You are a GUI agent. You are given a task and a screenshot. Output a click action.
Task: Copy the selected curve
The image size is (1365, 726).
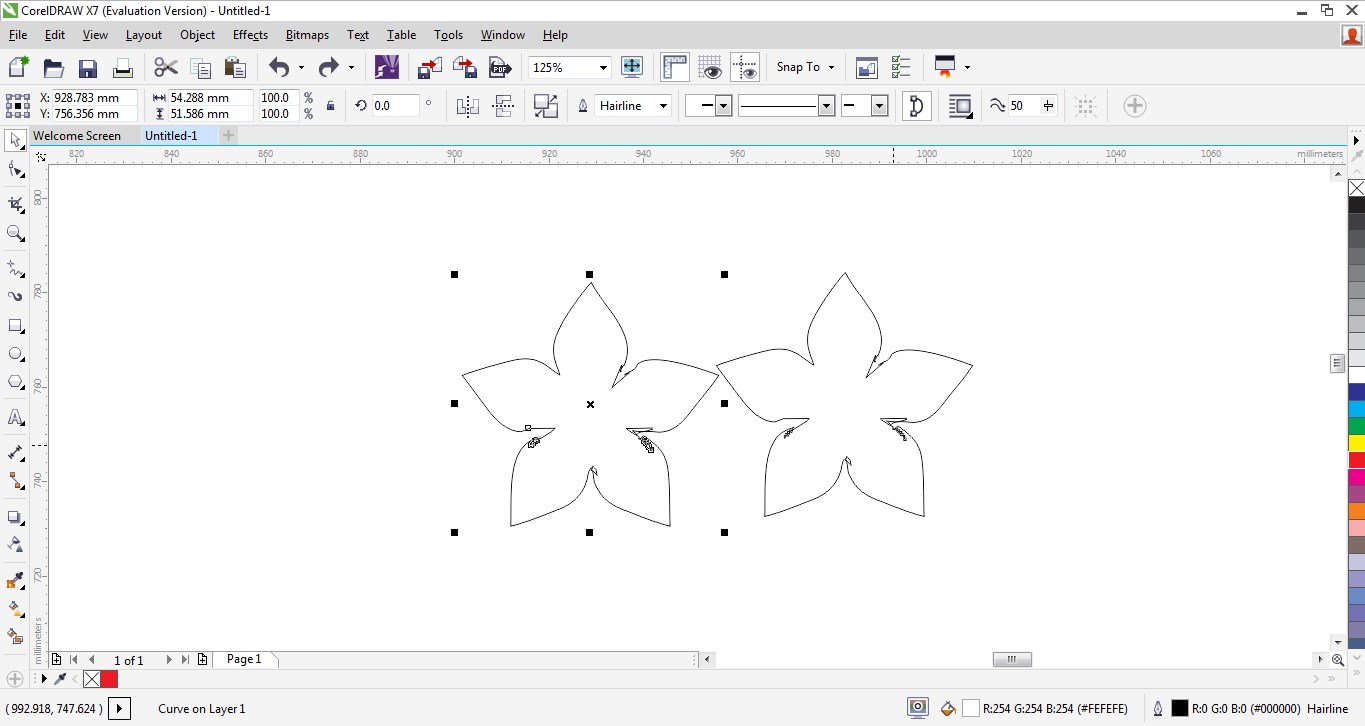coord(201,67)
